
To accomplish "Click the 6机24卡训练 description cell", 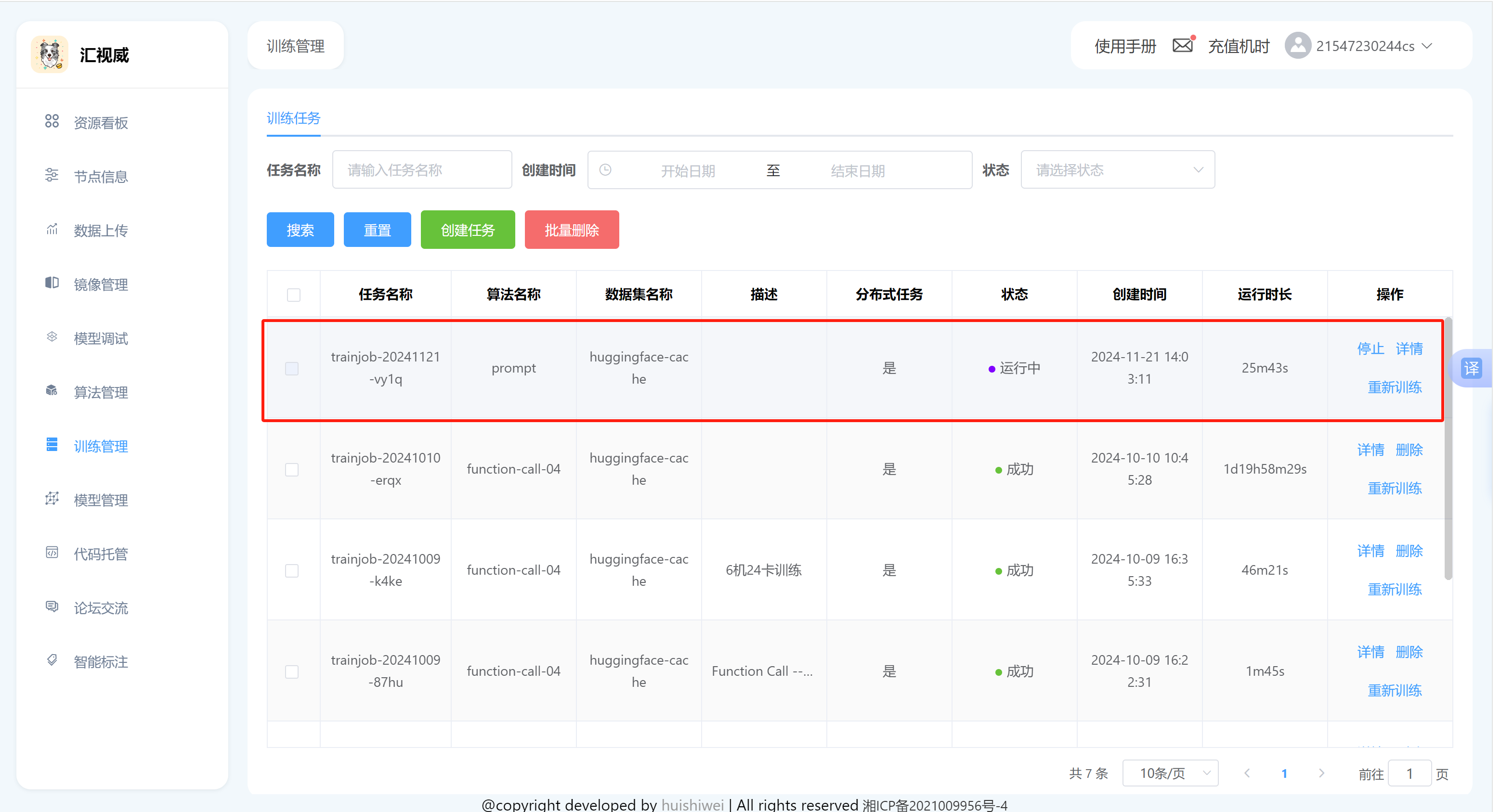I will (763, 570).
